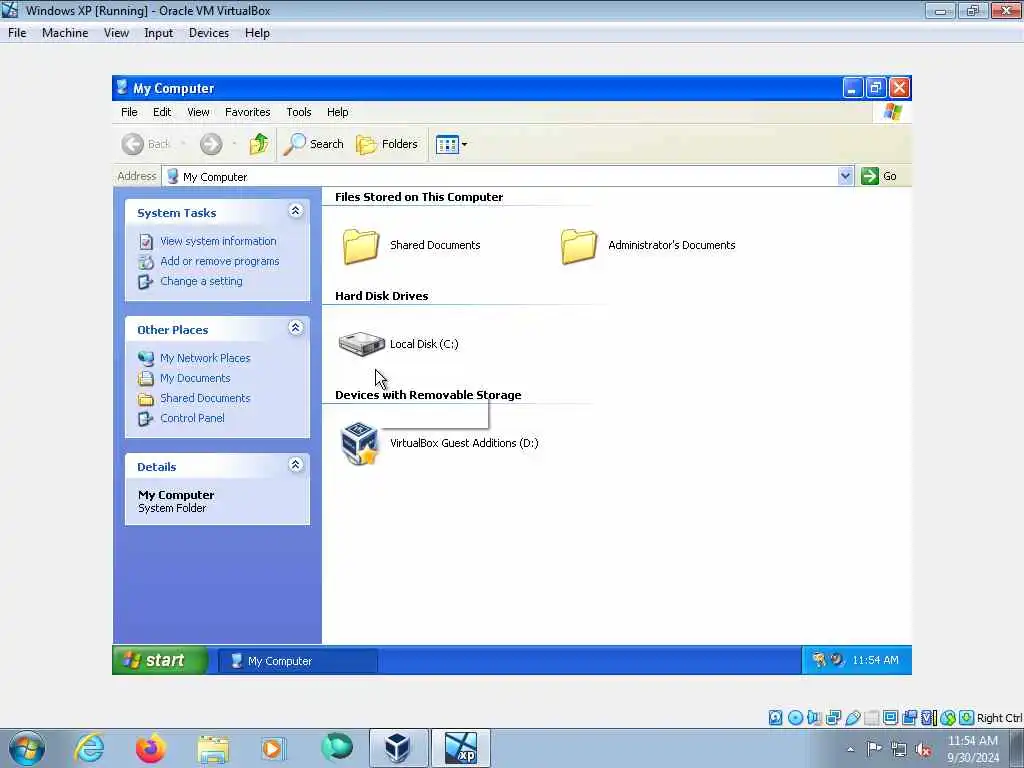Open Windows Explorer taskbar icon

213,749
